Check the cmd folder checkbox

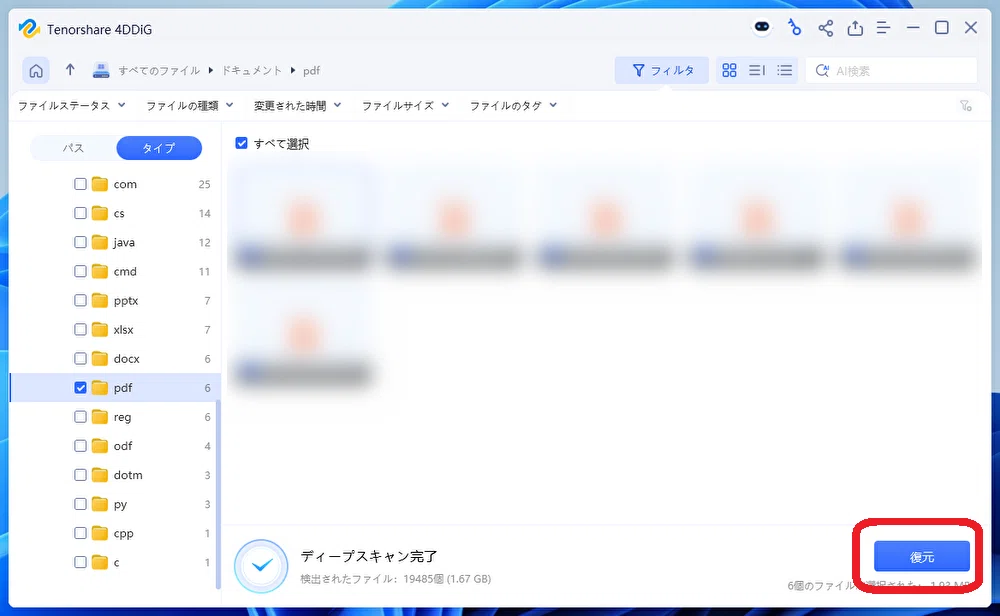[x=80, y=272]
